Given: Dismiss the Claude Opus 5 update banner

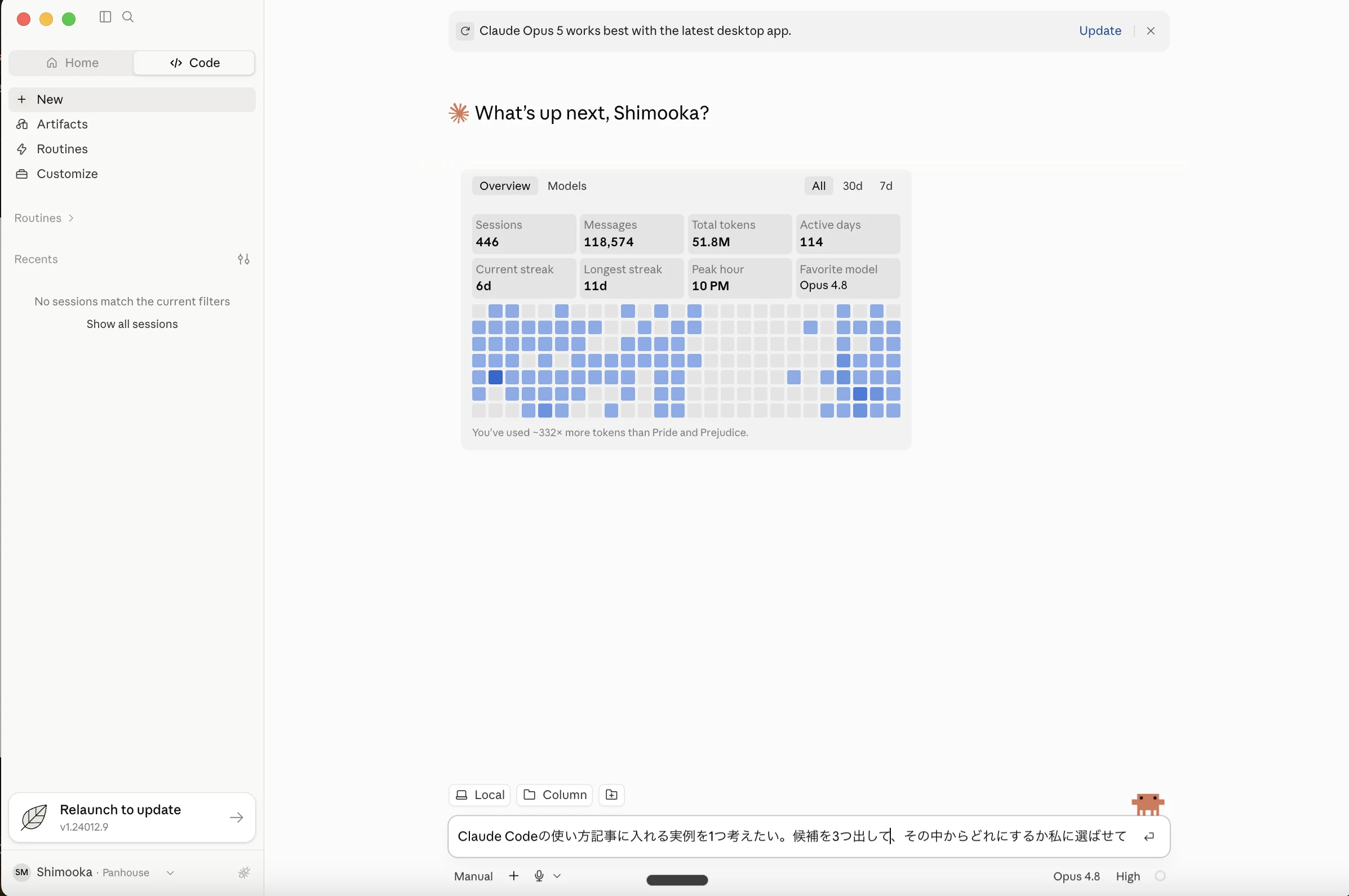Looking at the screenshot, I should (1151, 31).
